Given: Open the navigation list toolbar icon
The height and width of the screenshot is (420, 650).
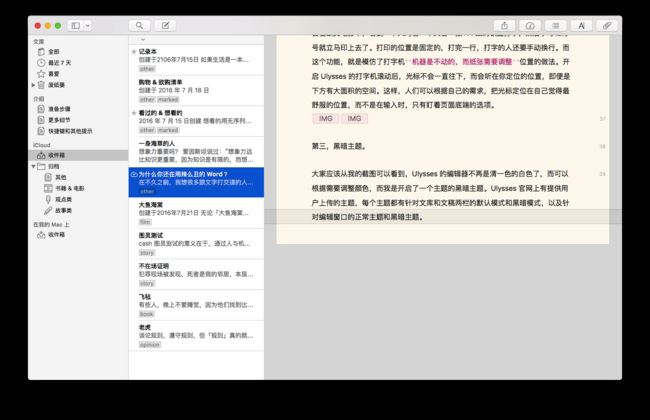Looking at the screenshot, I should [x=556, y=26].
